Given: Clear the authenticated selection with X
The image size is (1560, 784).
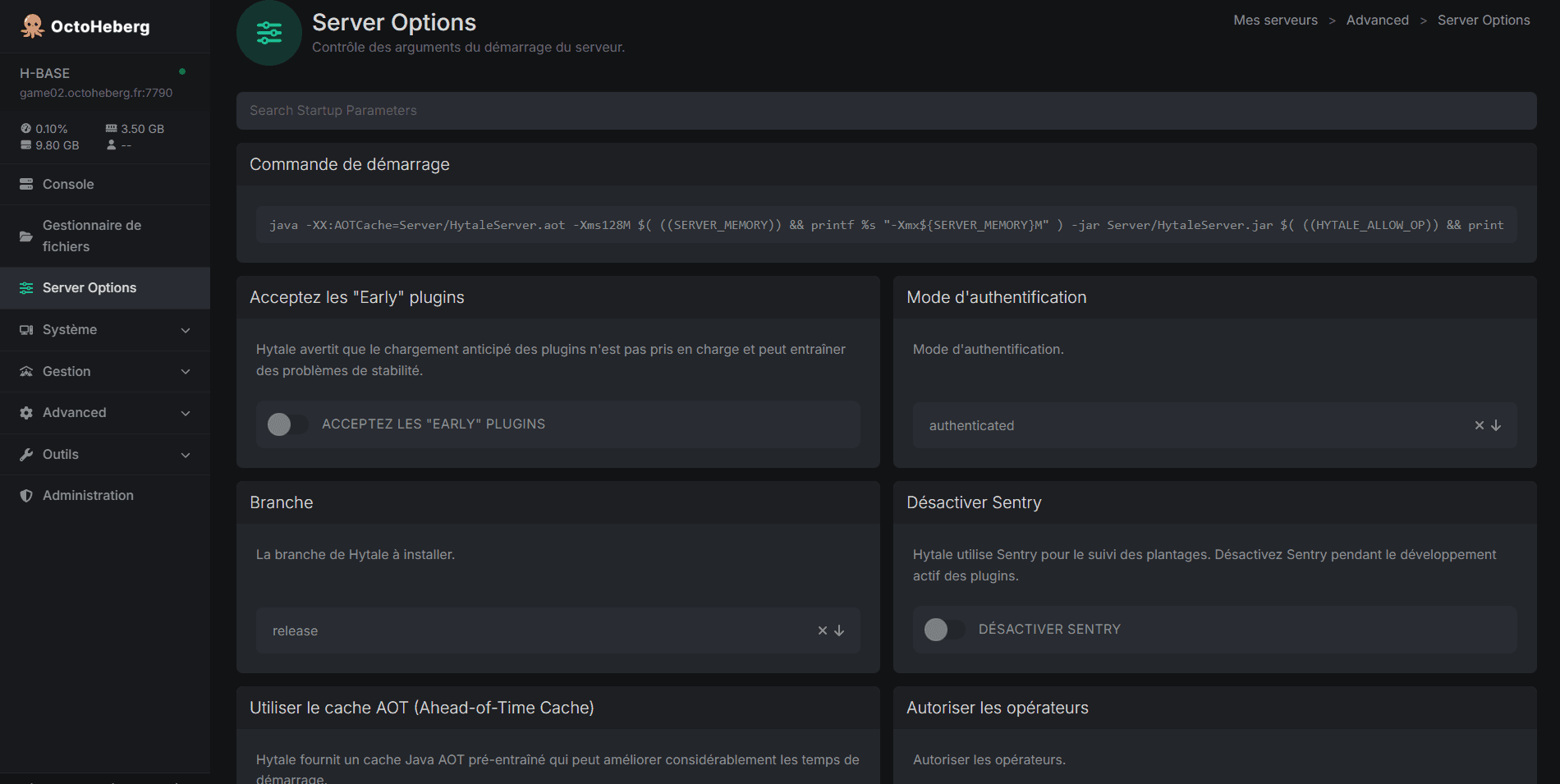Looking at the screenshot, I should point(1480,425).
